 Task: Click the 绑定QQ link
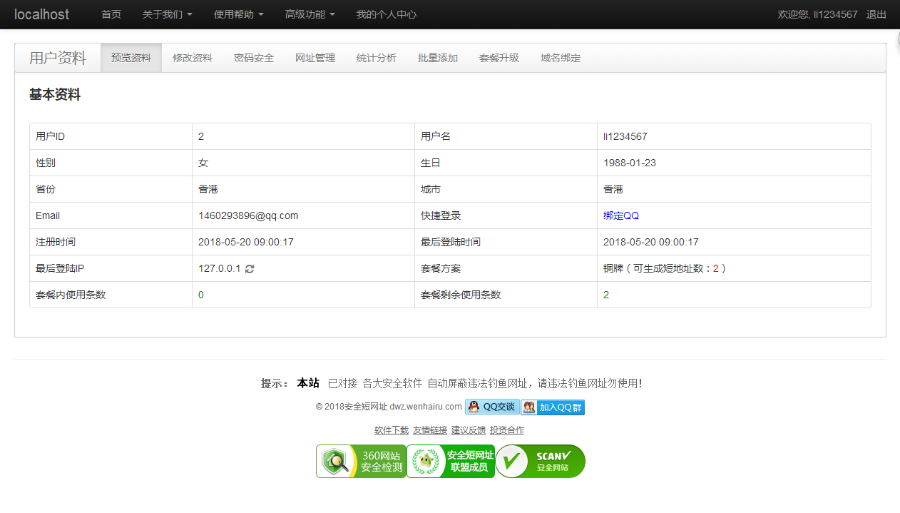621,216
